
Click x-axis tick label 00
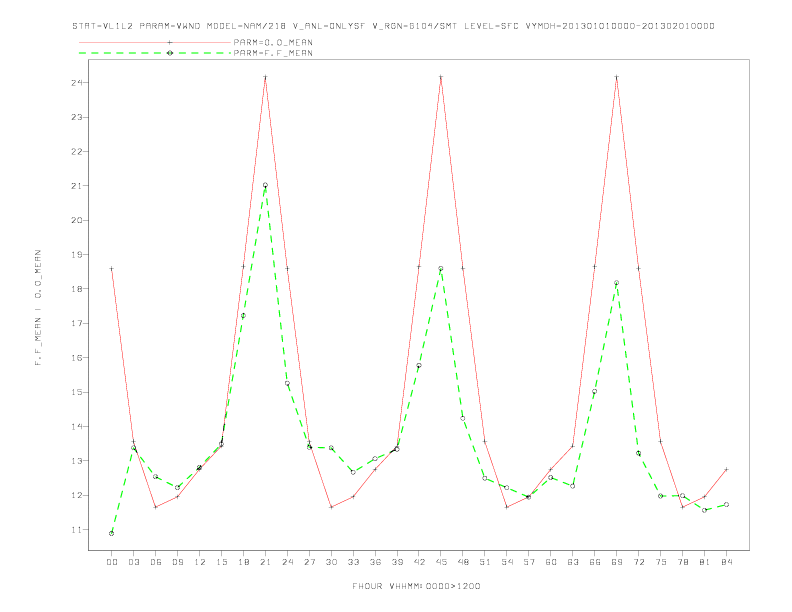click(112, 562)
